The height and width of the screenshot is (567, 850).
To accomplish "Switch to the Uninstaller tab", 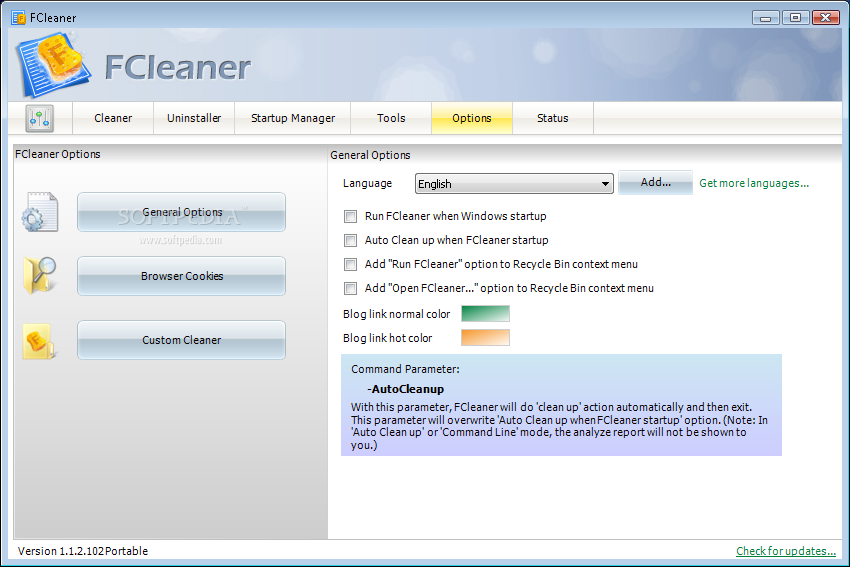I will coord(194,118).
